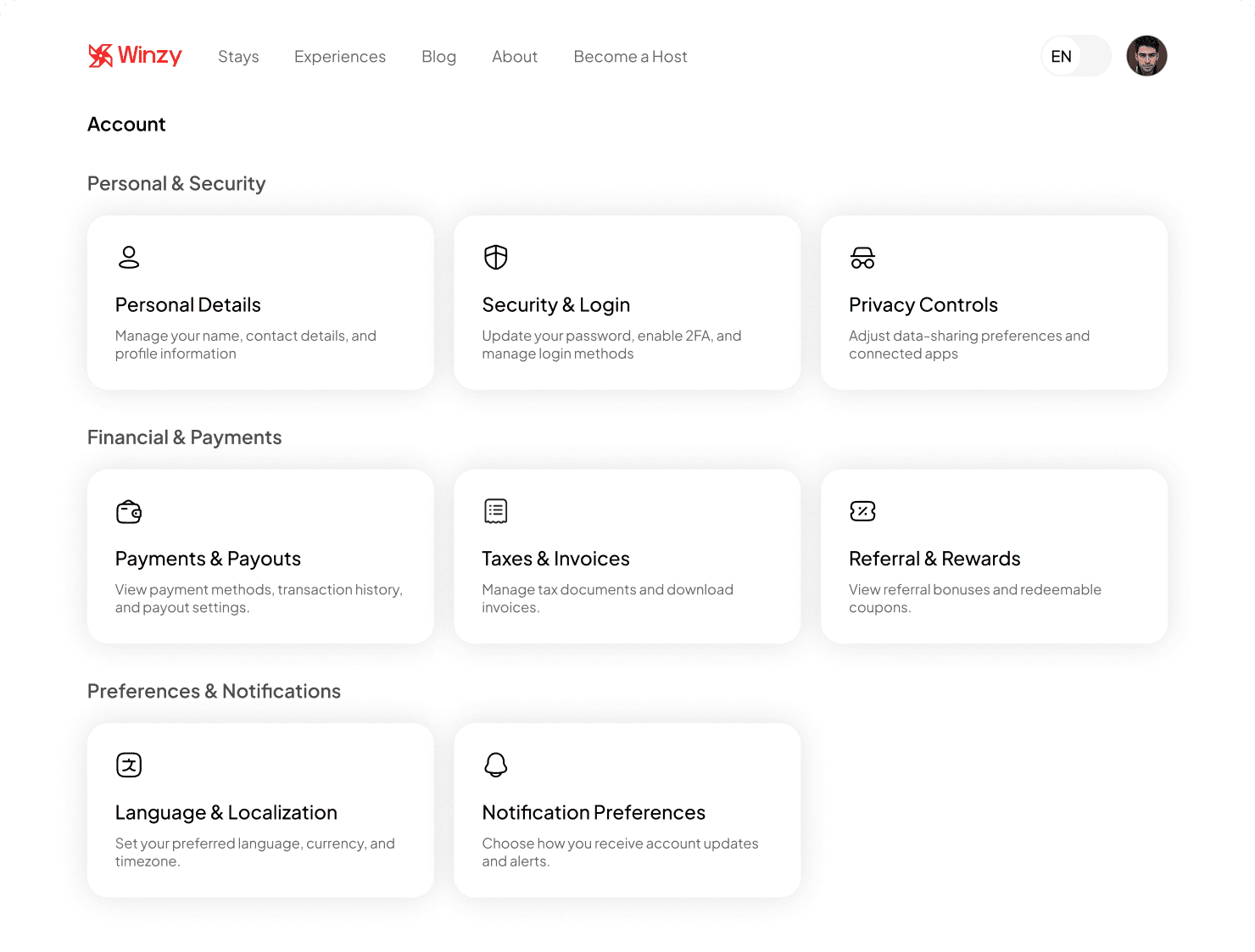The width and height of the screenshot is (1255, 952).
Task: Open the Stays menu item
Action: click(238, 57)
